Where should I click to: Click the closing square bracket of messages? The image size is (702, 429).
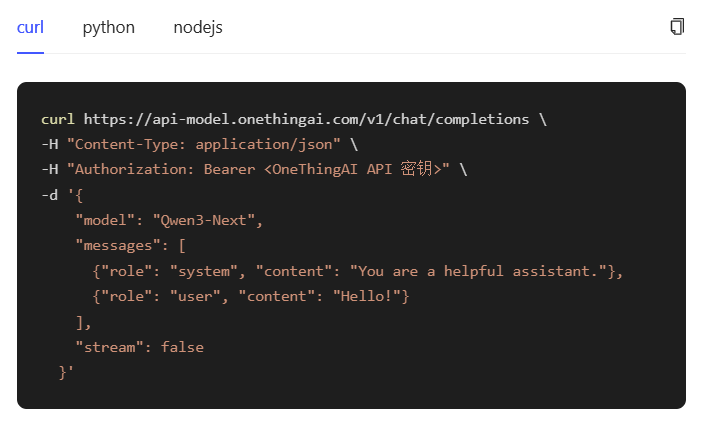(x=80, y=322)
